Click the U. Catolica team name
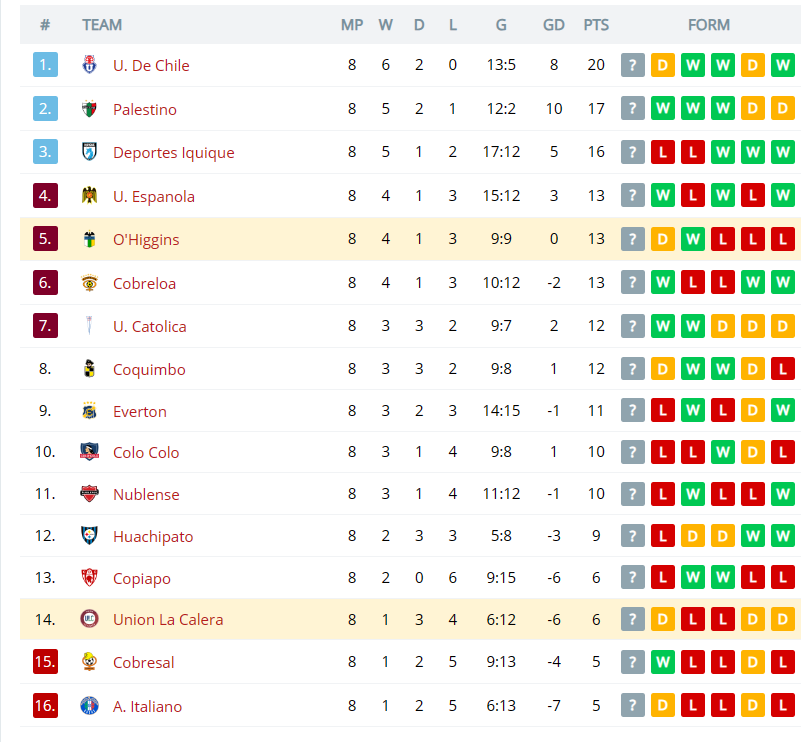 click(149, 327)
